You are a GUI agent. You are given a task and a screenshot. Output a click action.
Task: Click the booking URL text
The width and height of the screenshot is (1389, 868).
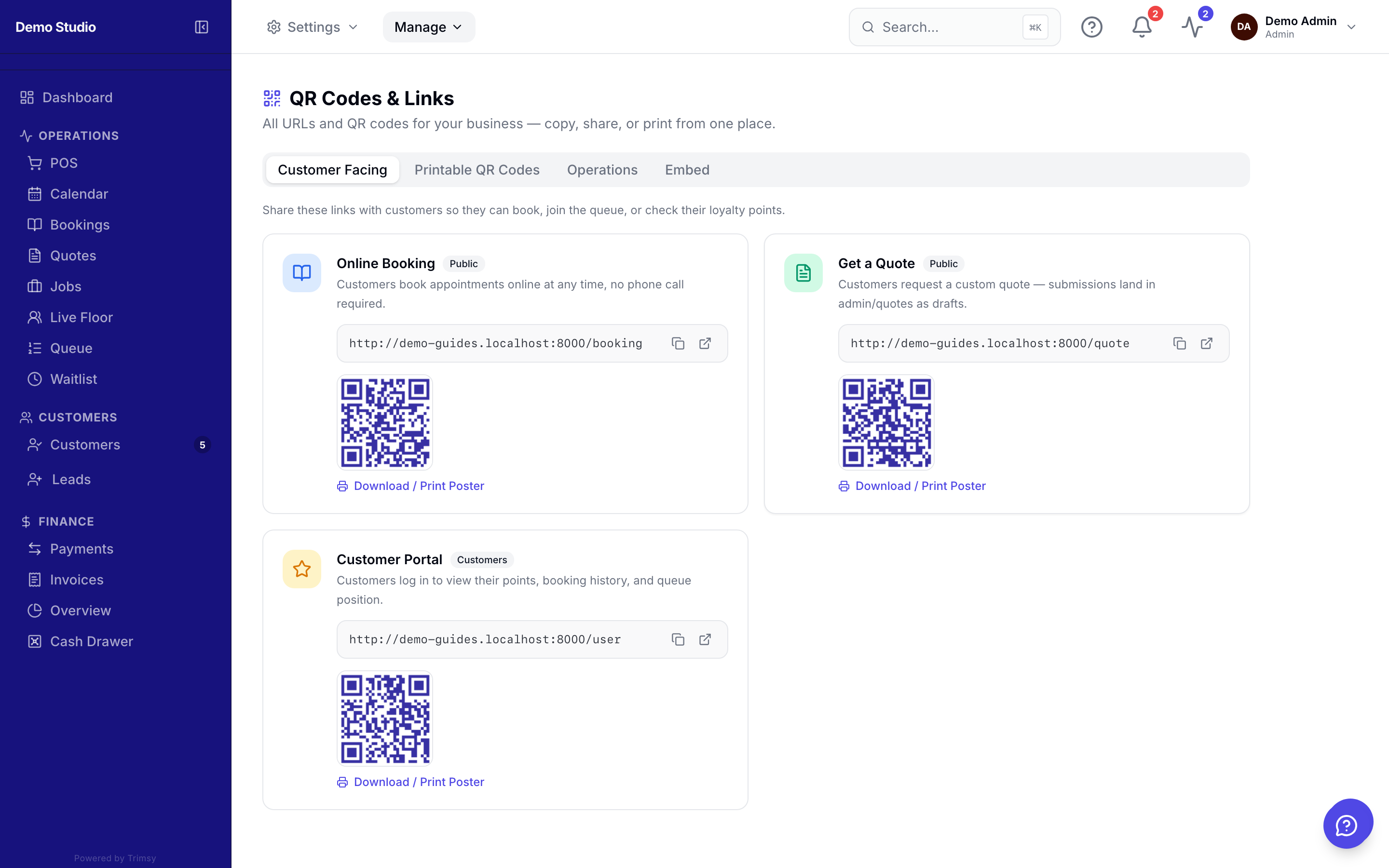(x=495, y=343)
